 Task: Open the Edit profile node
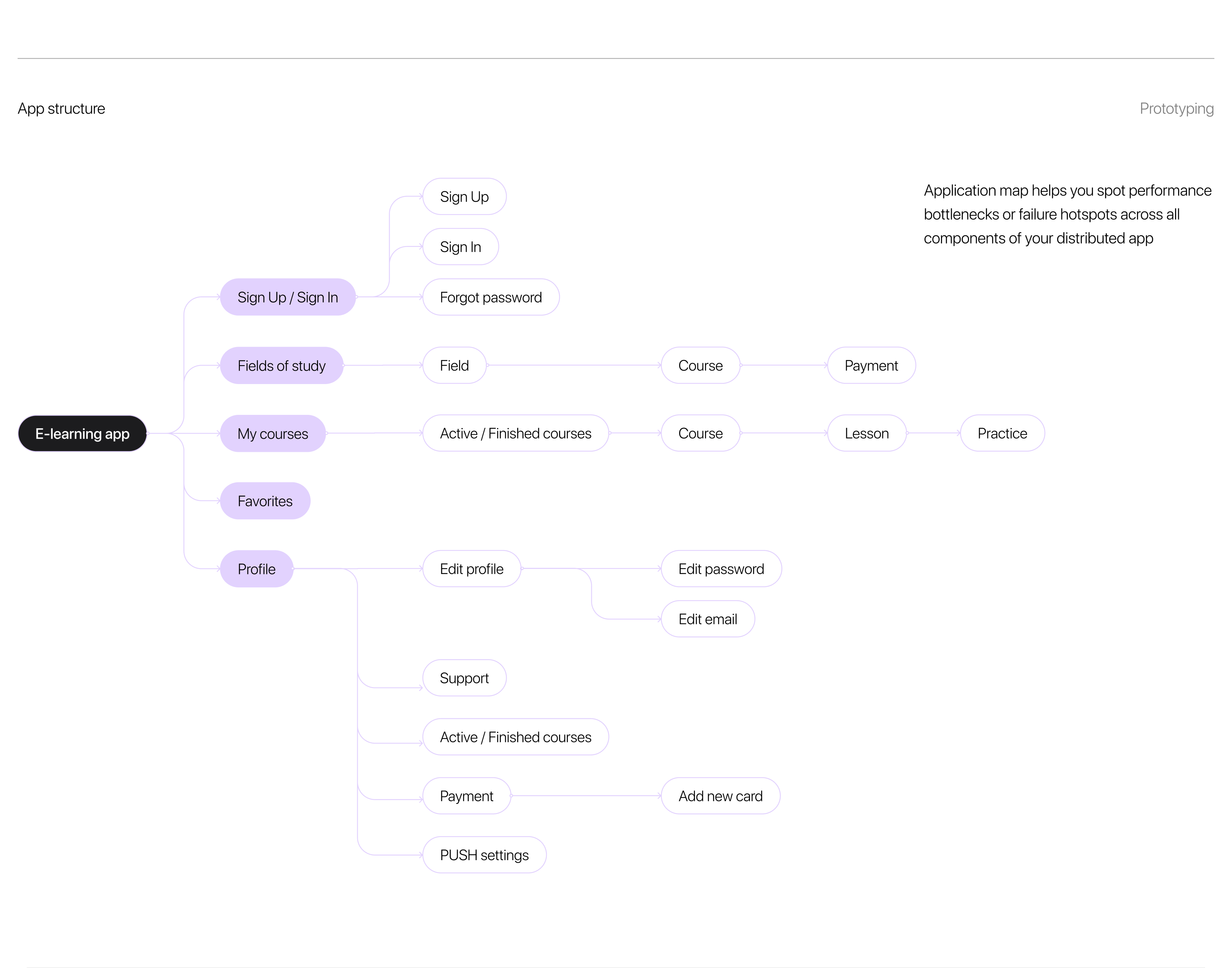[x=471, y=569]
